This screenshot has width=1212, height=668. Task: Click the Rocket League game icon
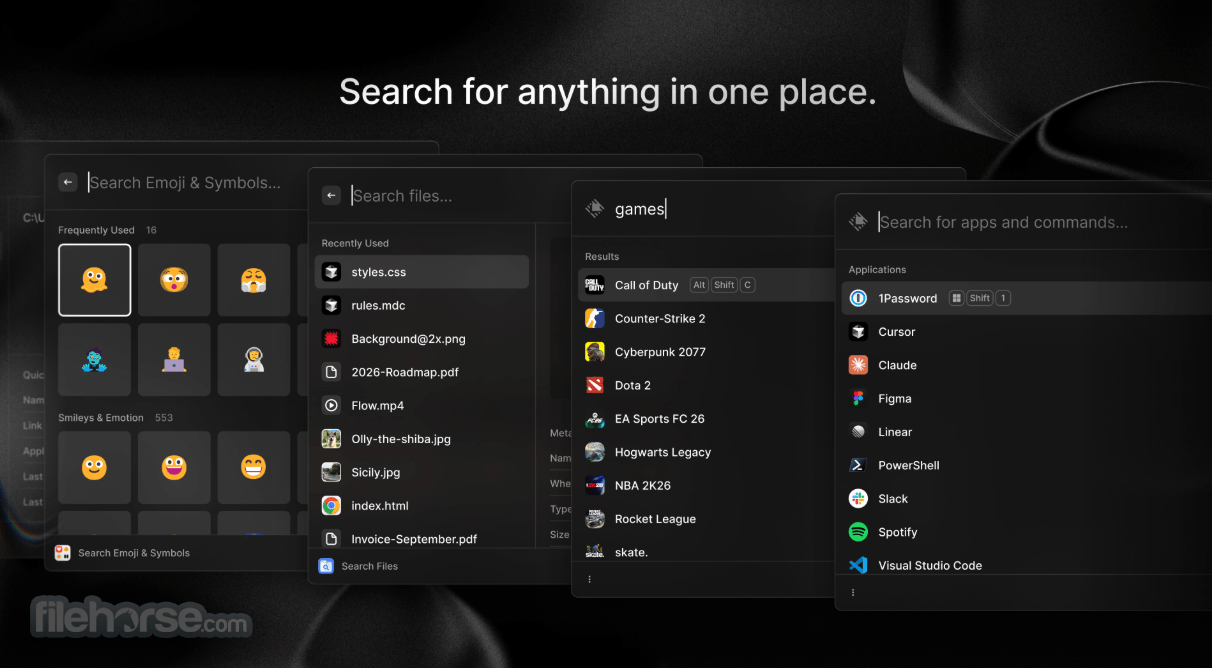pyautogui.click(x=595, y=519)
